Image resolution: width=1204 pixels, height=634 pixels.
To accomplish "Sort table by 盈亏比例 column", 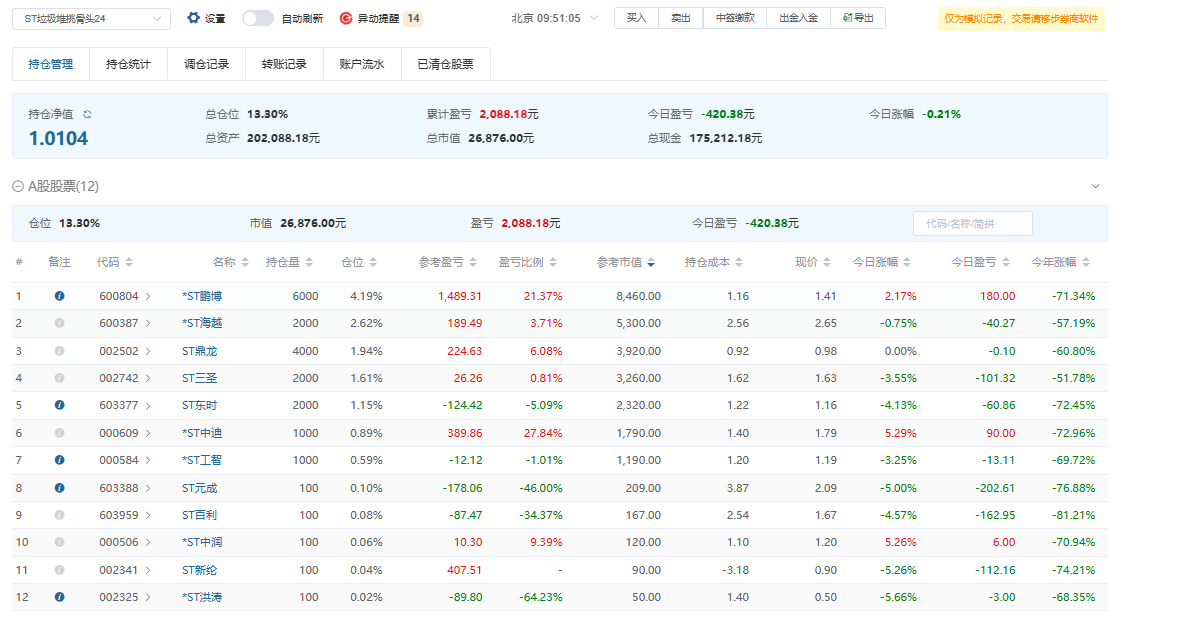I will coord(526,262).
